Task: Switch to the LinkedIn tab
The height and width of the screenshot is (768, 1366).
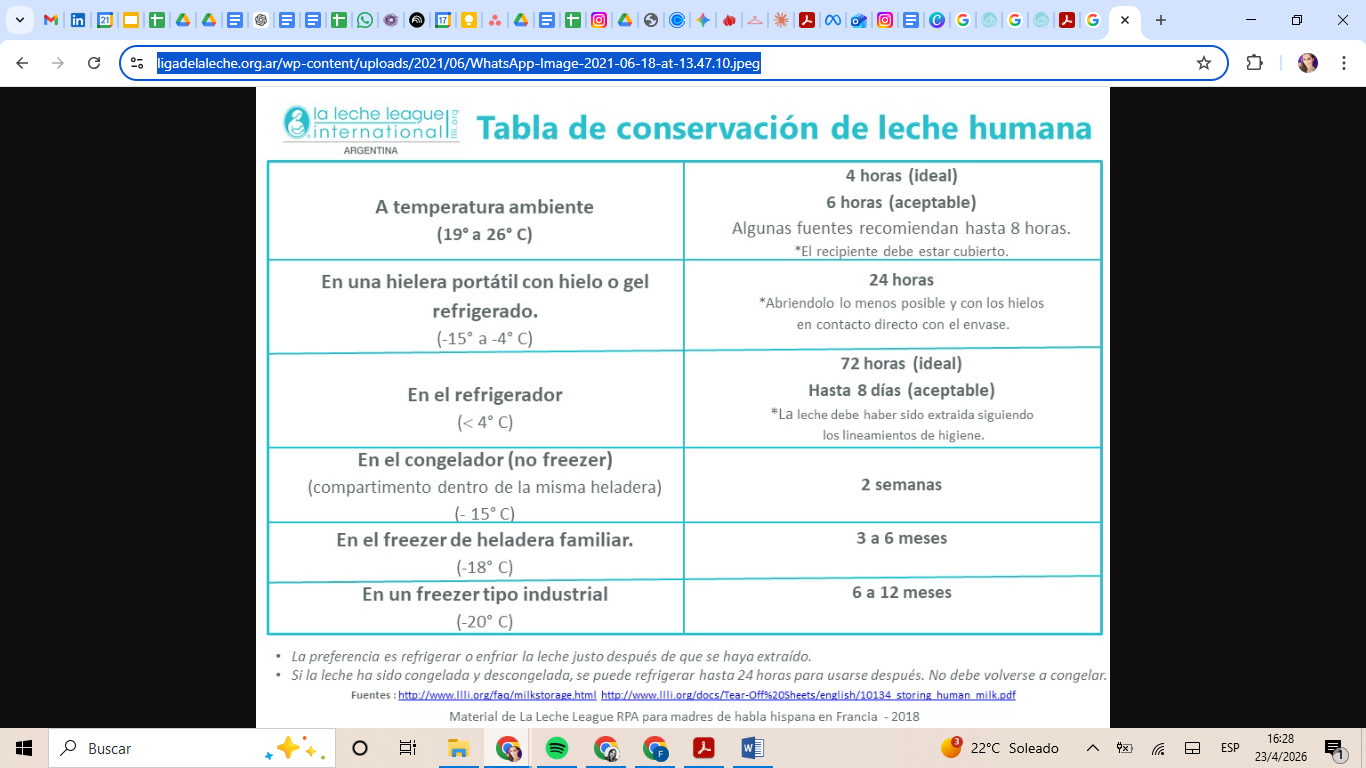Action: 77,20
